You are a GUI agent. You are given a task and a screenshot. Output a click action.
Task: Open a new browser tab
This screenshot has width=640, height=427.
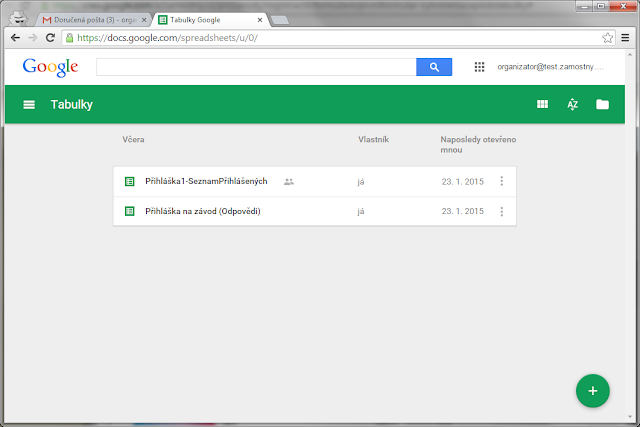(280, 20)
